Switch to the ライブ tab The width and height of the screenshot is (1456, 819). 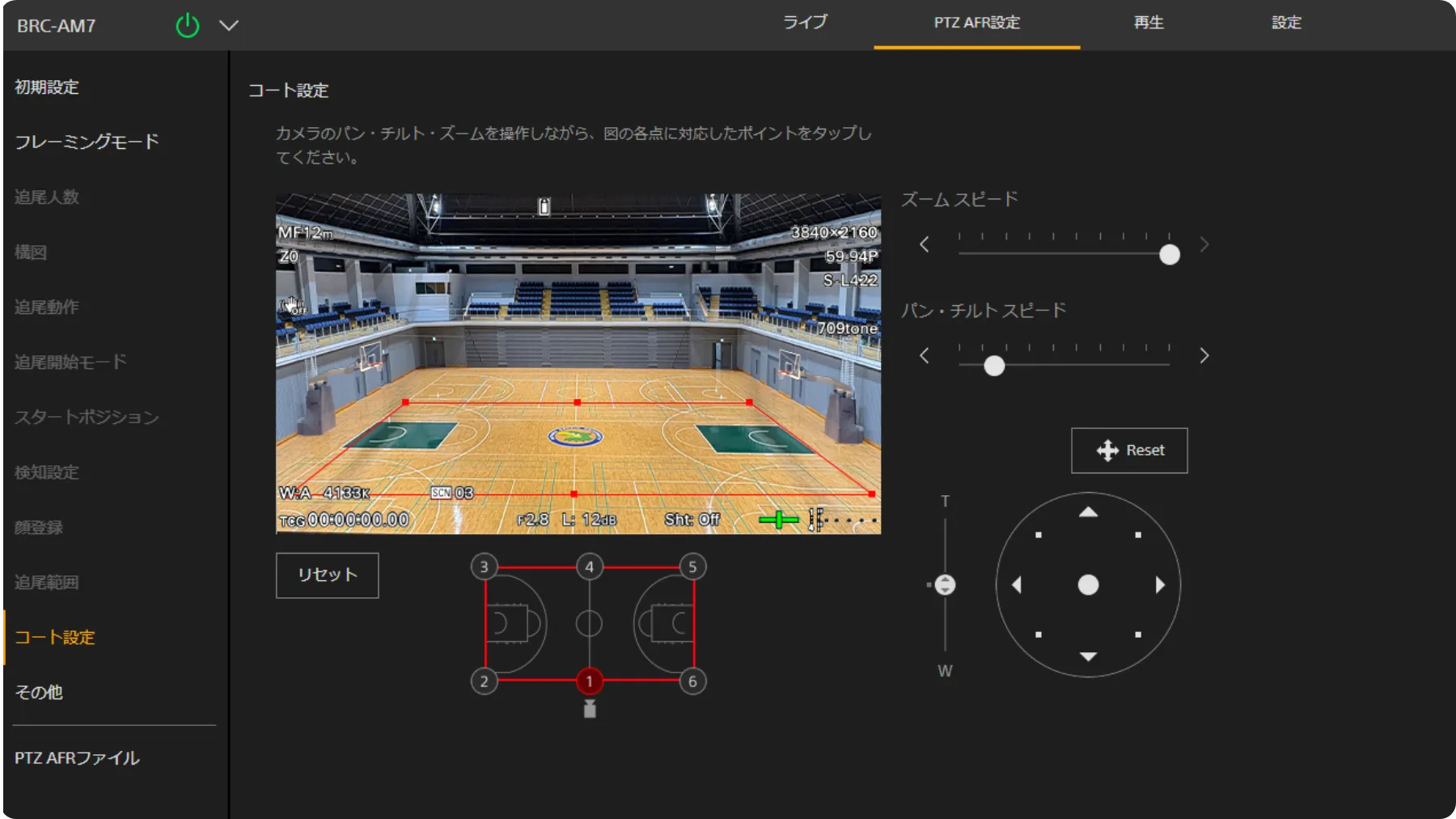coord(805,23)
